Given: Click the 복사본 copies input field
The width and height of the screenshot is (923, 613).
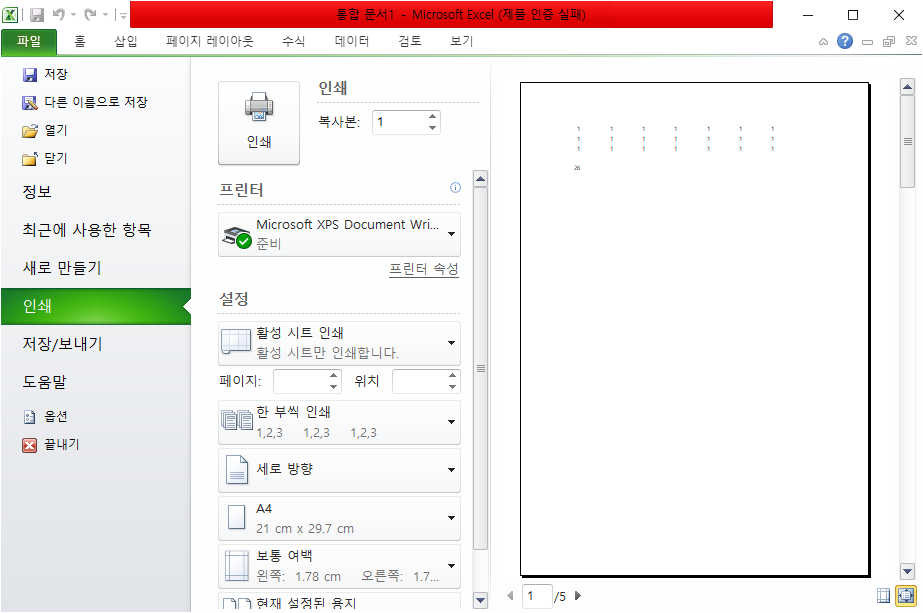Looking at the screenshot, I should [x=400, y=122].
